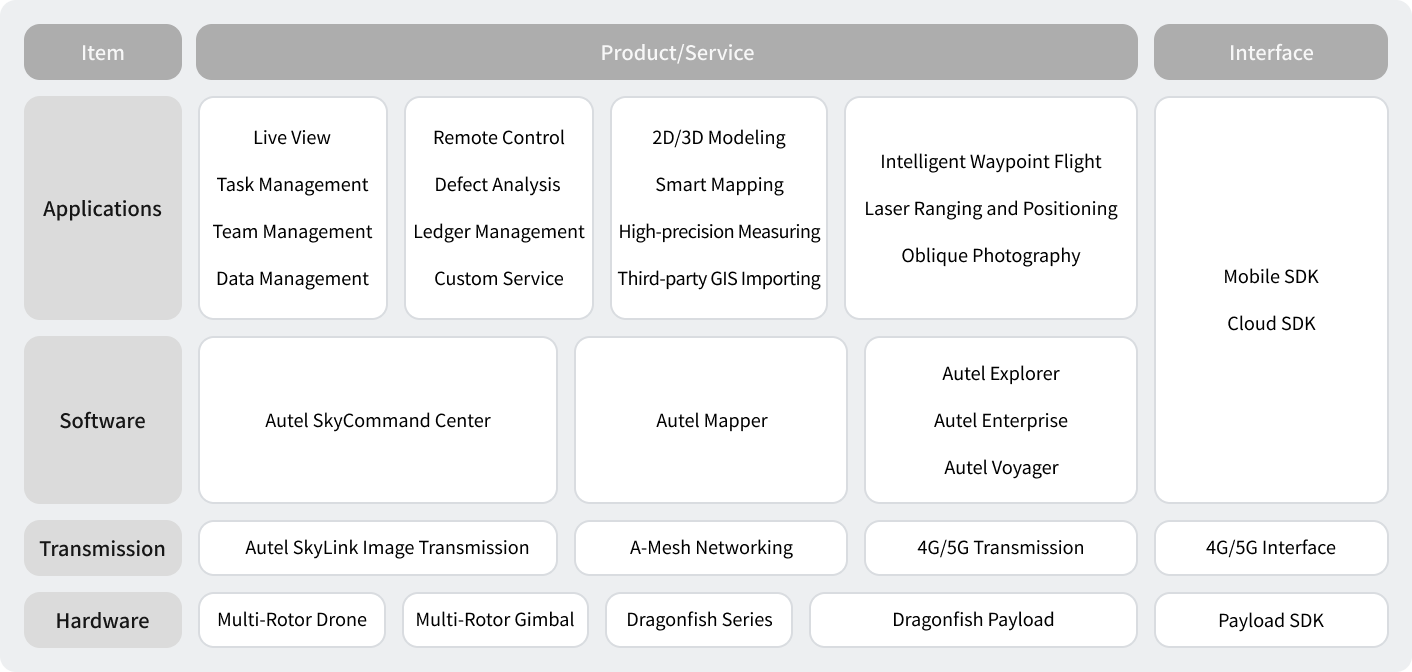
Task: Select the Hardware row label
Action: point(102,620)
